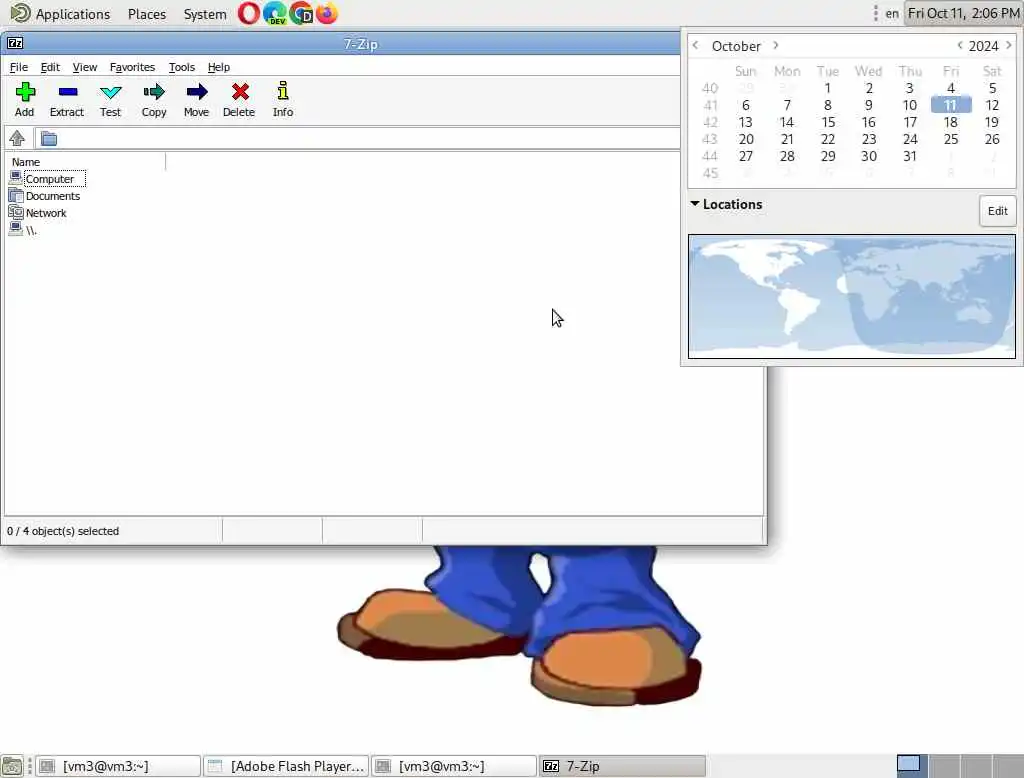Go to previous year in calendar
This screenshot has width=1024, height=778.
point(959,45)
